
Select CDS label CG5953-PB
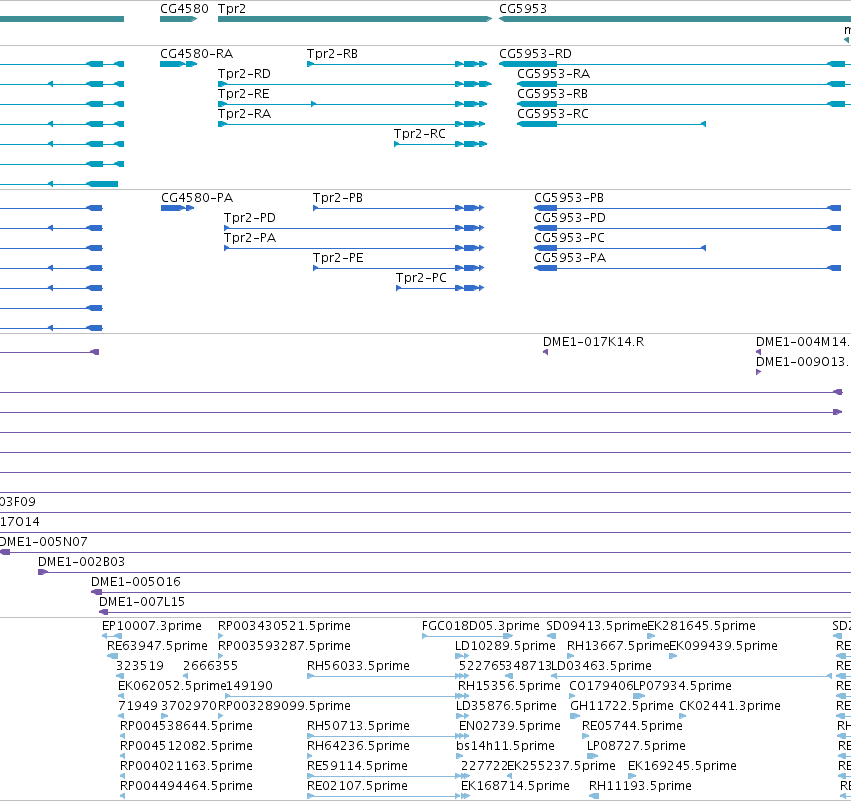pos(569,198)
